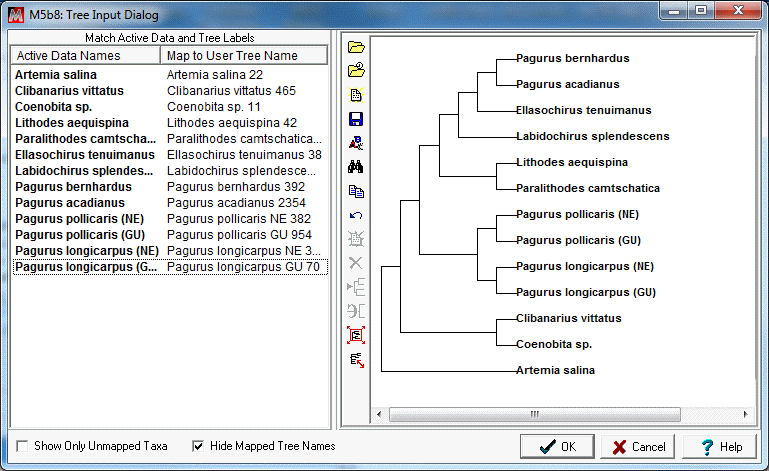769x471 pixels.
Task: Click the tree scrollbar thumb
Action: click(535, 415)
